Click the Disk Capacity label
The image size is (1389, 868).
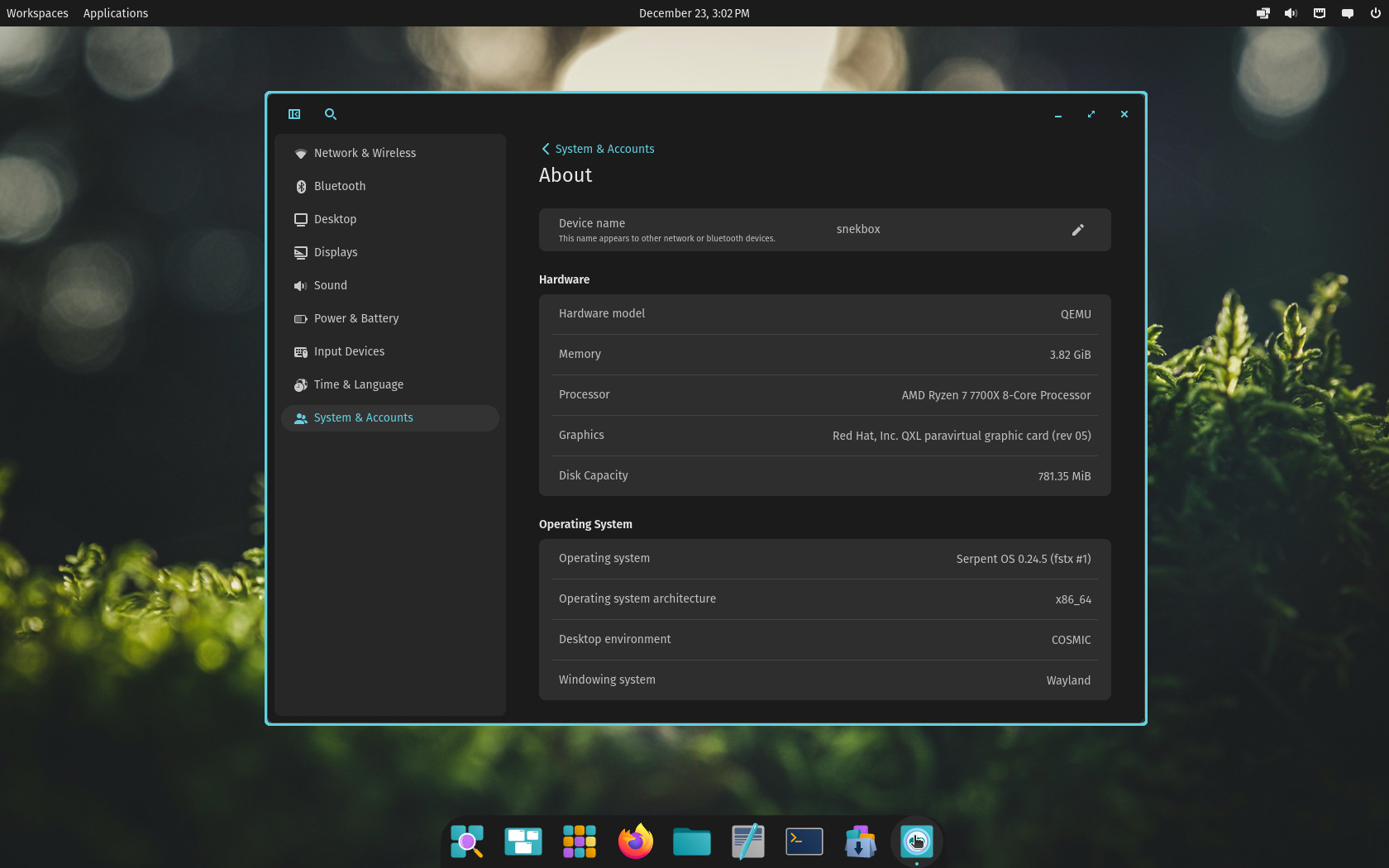click(x=593, y=475)
